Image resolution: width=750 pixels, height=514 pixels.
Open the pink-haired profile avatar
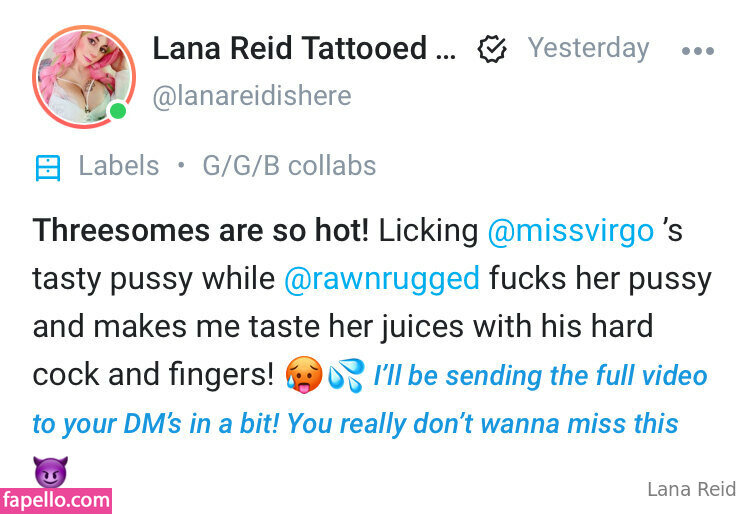tap(83, 75)
